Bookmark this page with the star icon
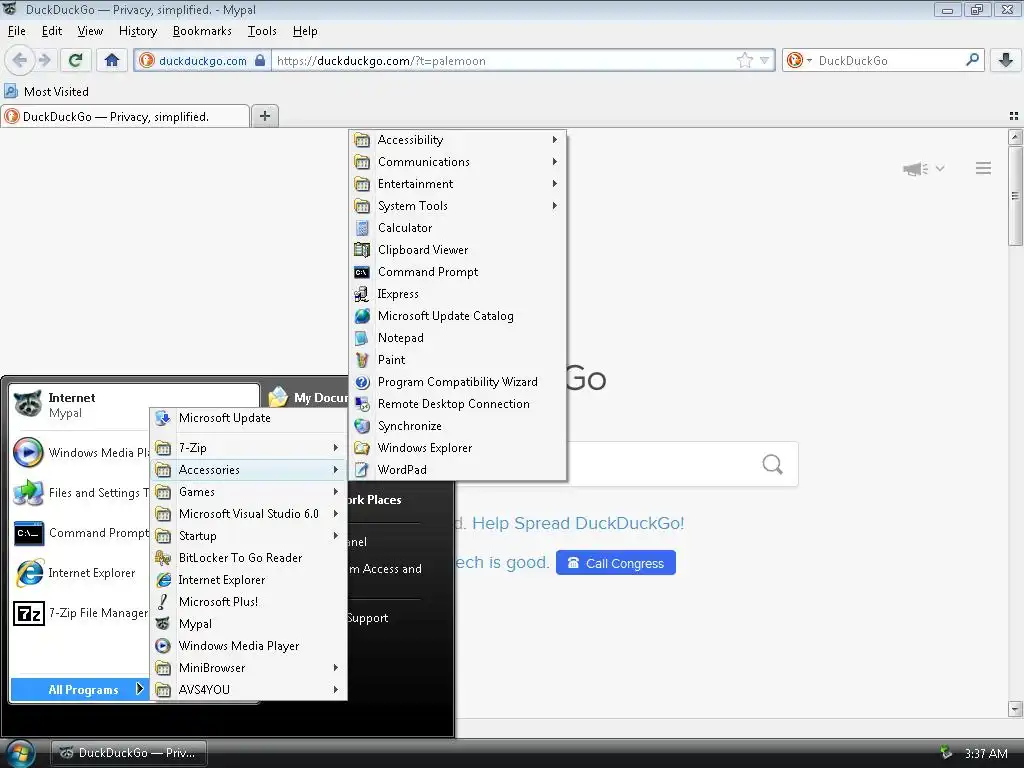 pos(744,61)
